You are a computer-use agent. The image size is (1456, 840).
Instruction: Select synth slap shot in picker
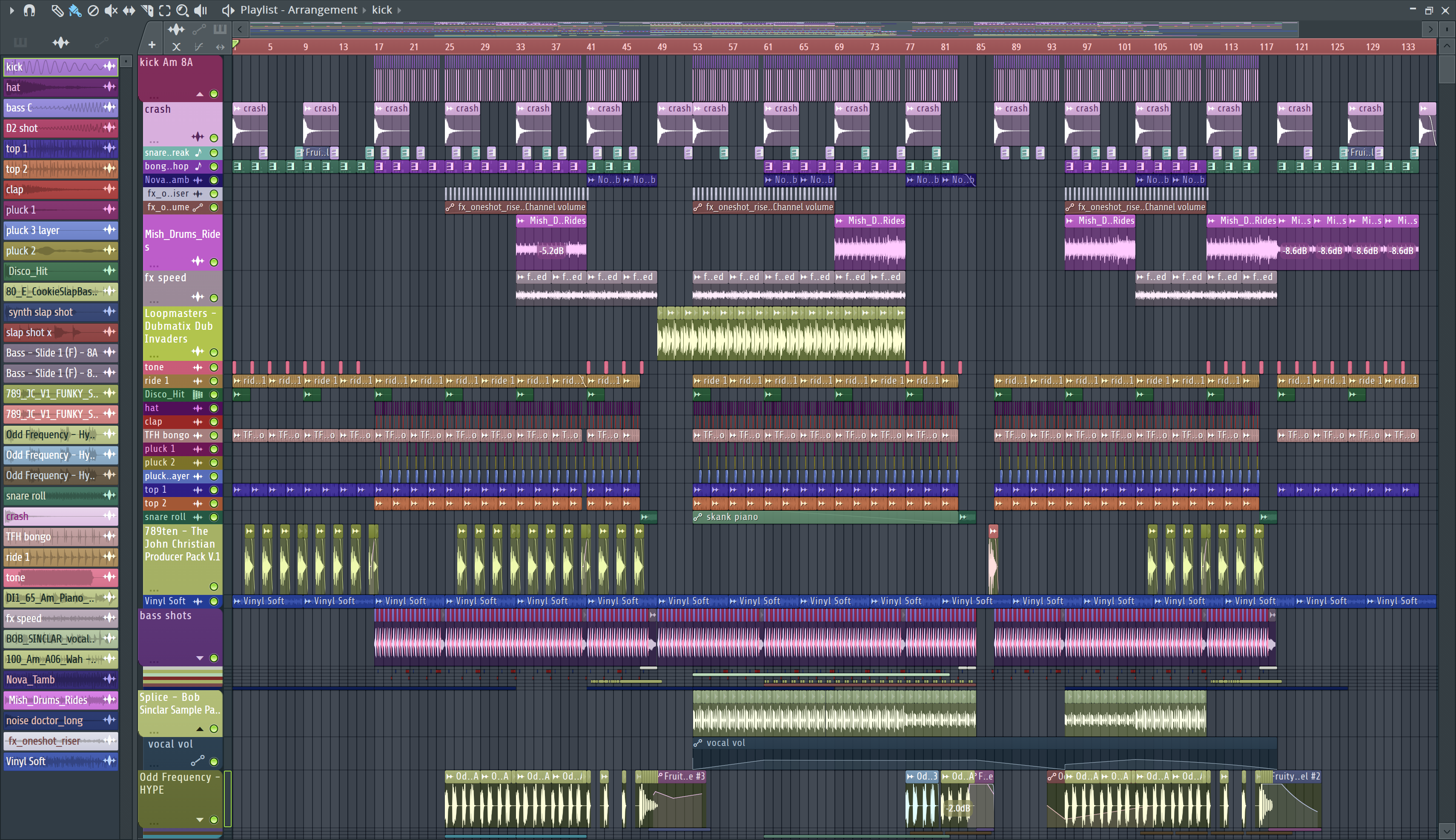tap(60, 312)
